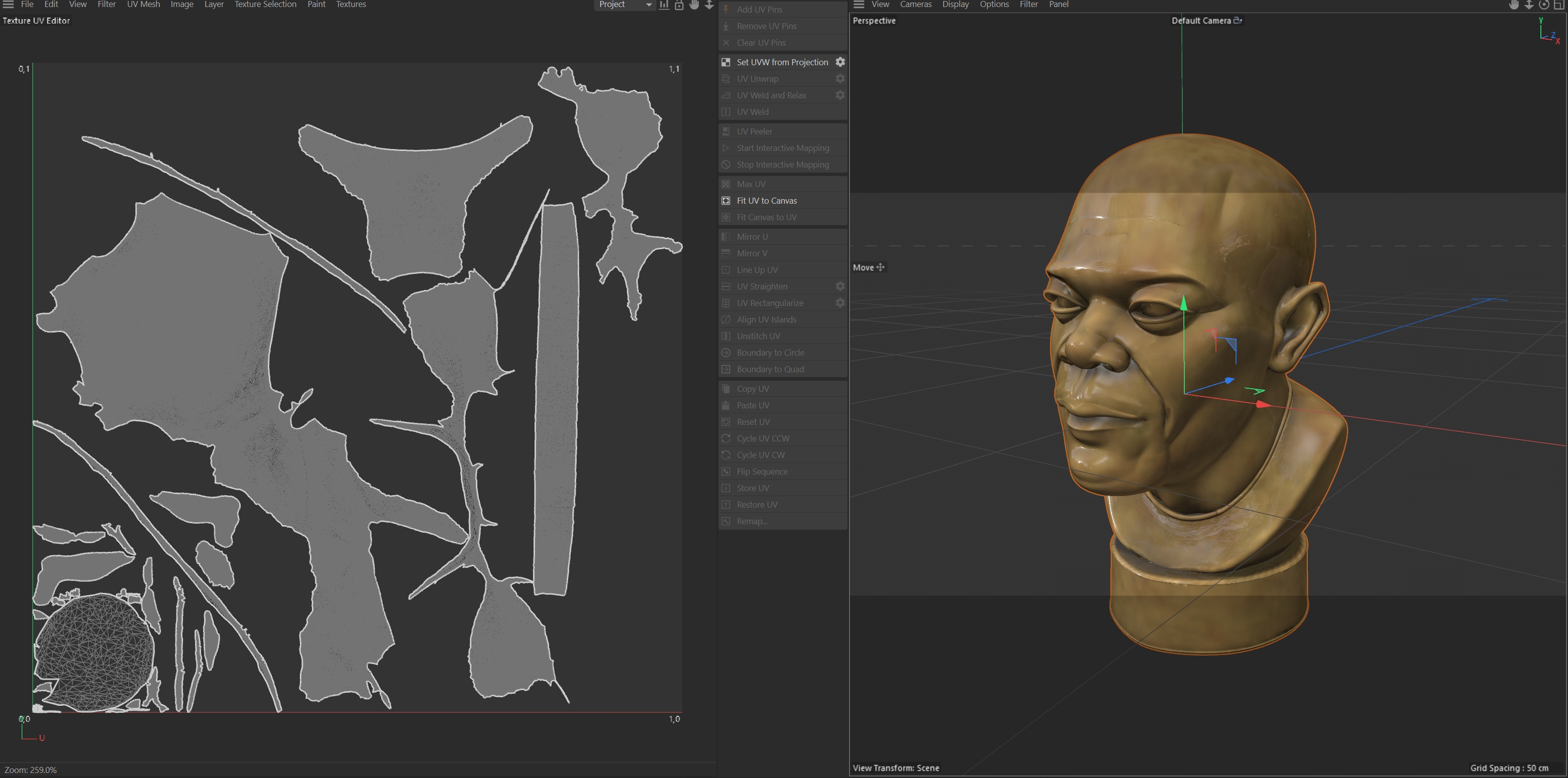Image resolution: width=1568 pixels, height=778 pixels.
Task: Click the viewport rotate camera icon
Action: click(1544, 5)
